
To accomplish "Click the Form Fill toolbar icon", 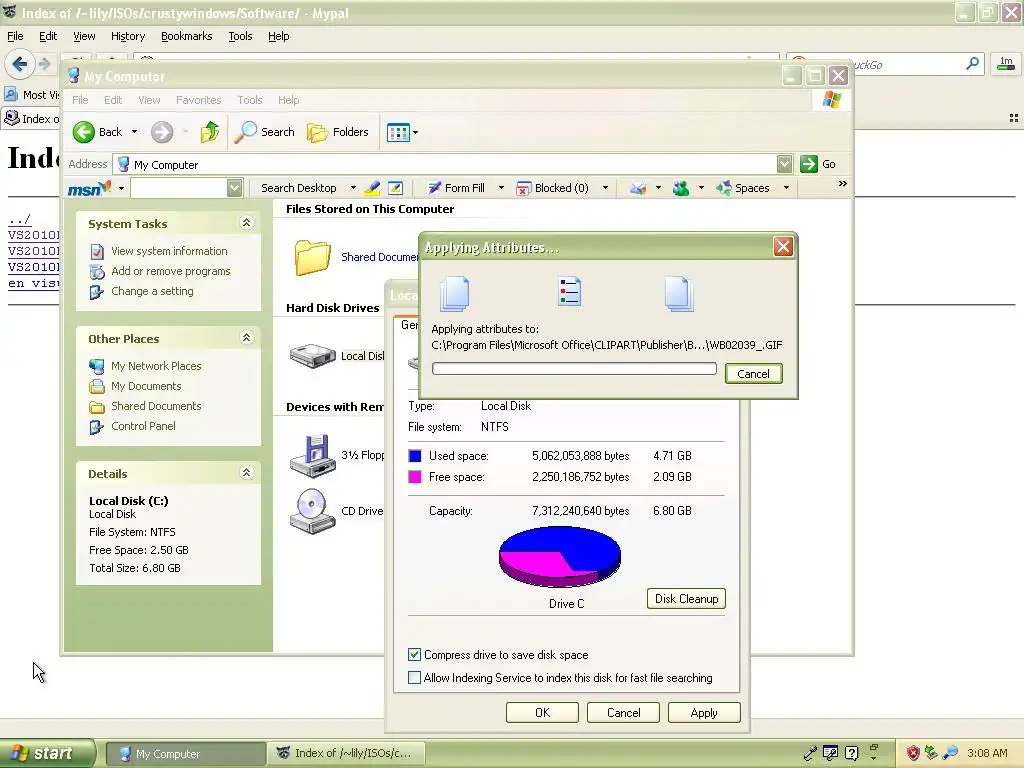I will click(434, 188).
